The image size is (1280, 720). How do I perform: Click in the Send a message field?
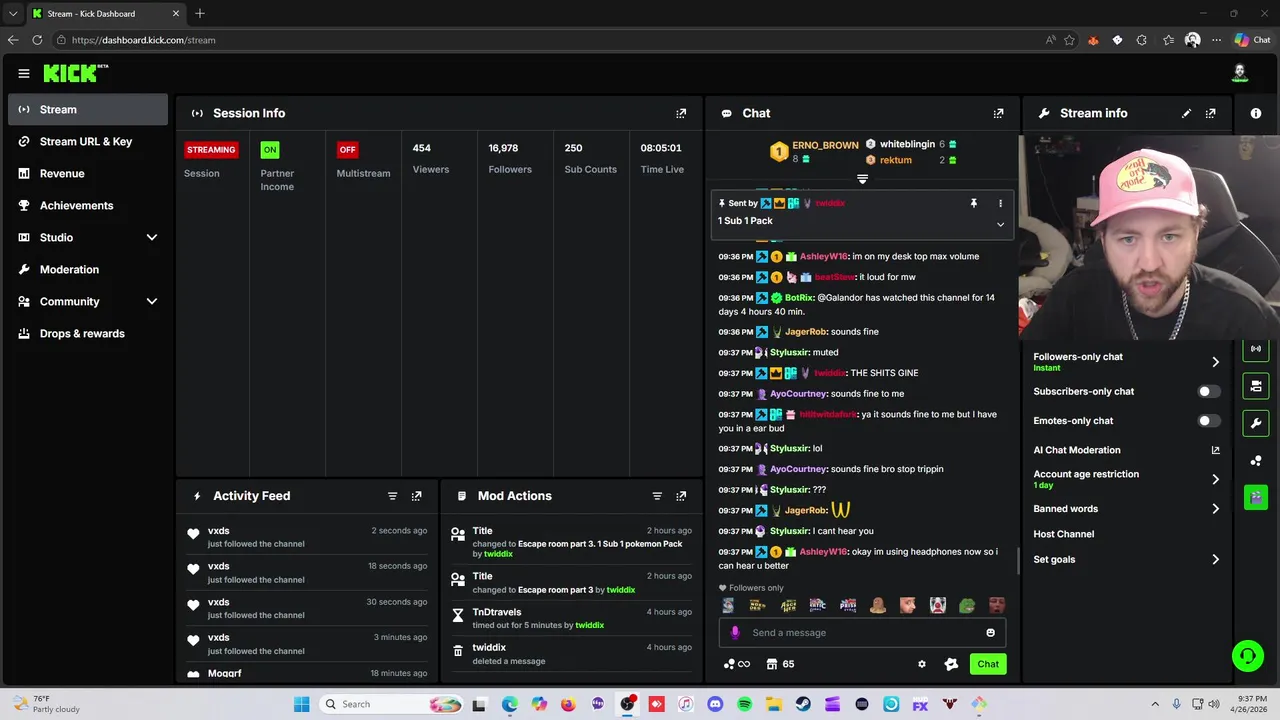pos(862,632)
